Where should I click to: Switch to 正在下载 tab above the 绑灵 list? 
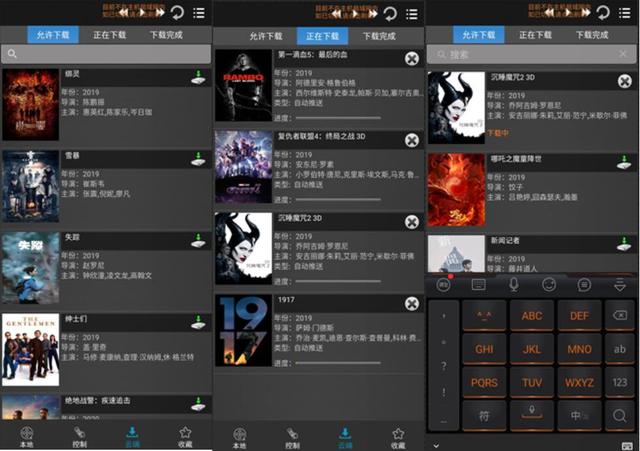click(109, 35)
